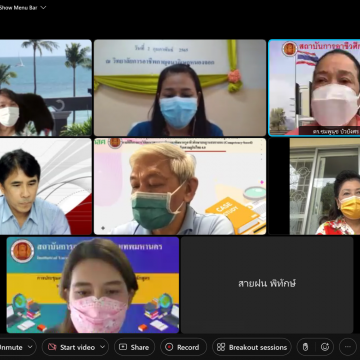Click the red Record circle icon

click(169, 347)
